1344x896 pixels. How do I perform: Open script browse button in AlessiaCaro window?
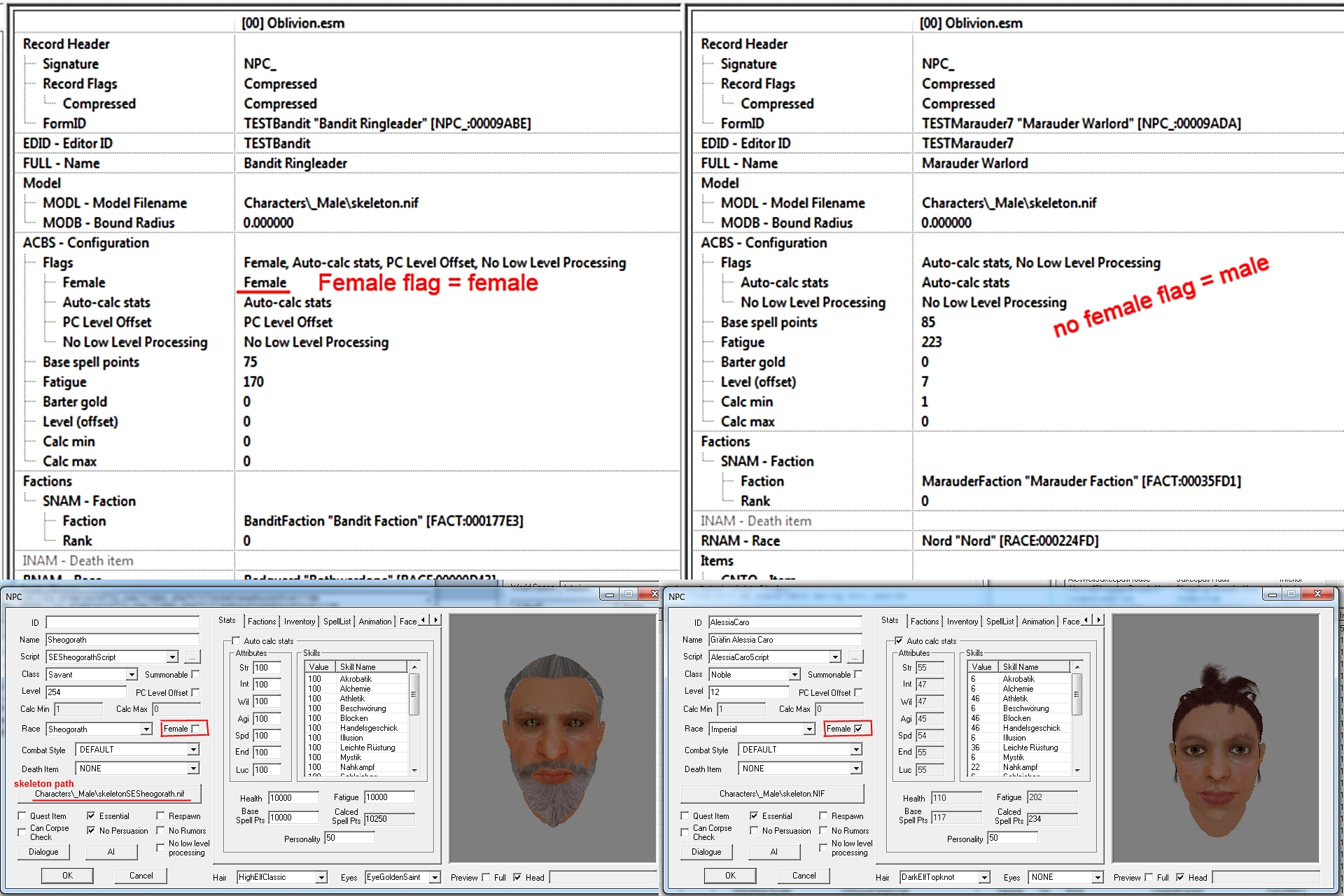(x=855, y=657)
